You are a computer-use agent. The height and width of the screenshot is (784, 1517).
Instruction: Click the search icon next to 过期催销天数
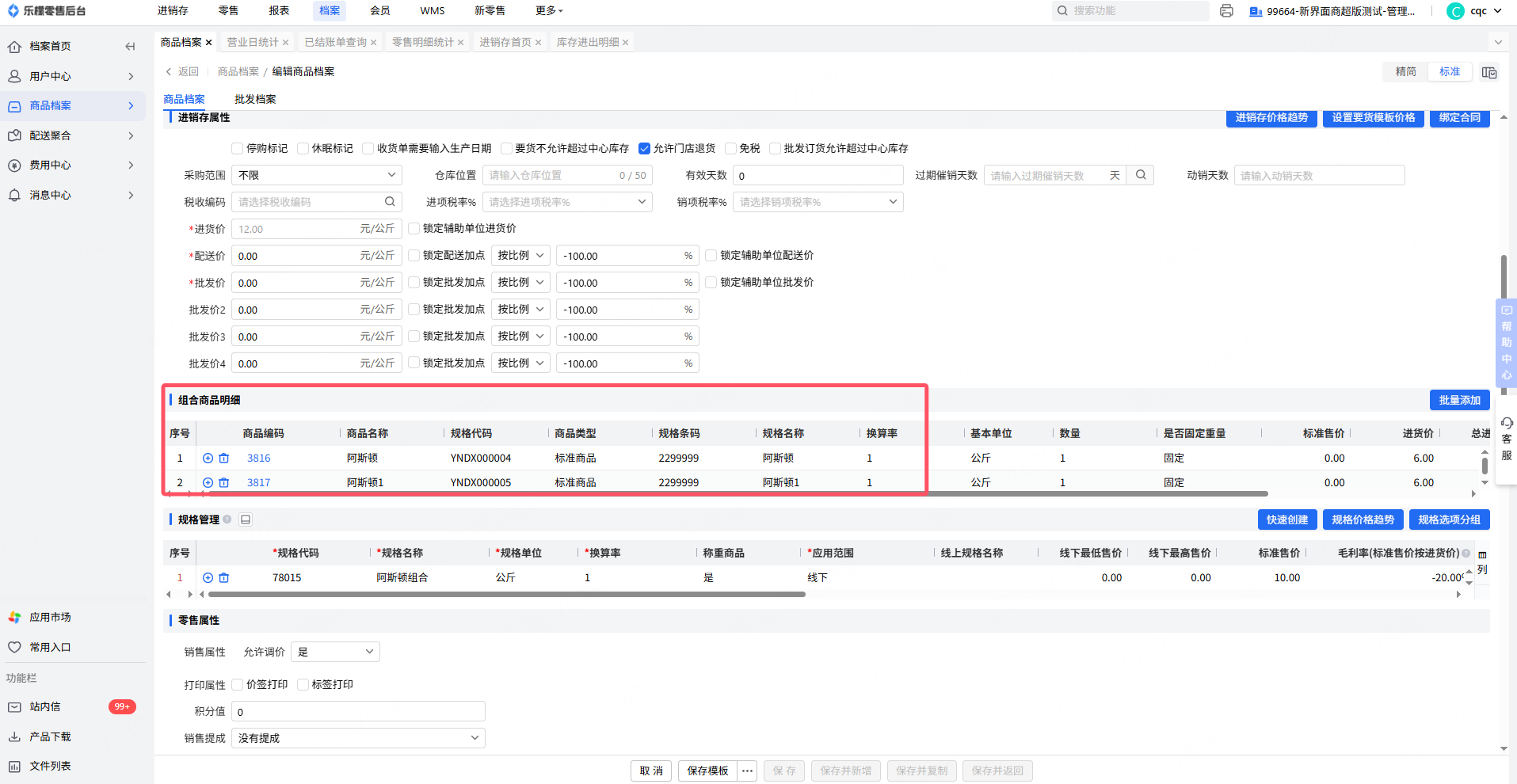coord(1141,175)
